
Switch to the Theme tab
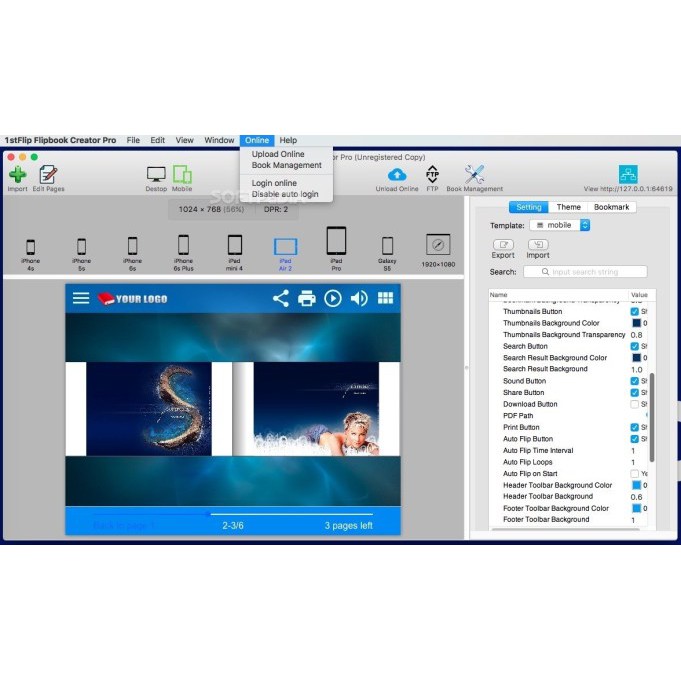[569, 207]
